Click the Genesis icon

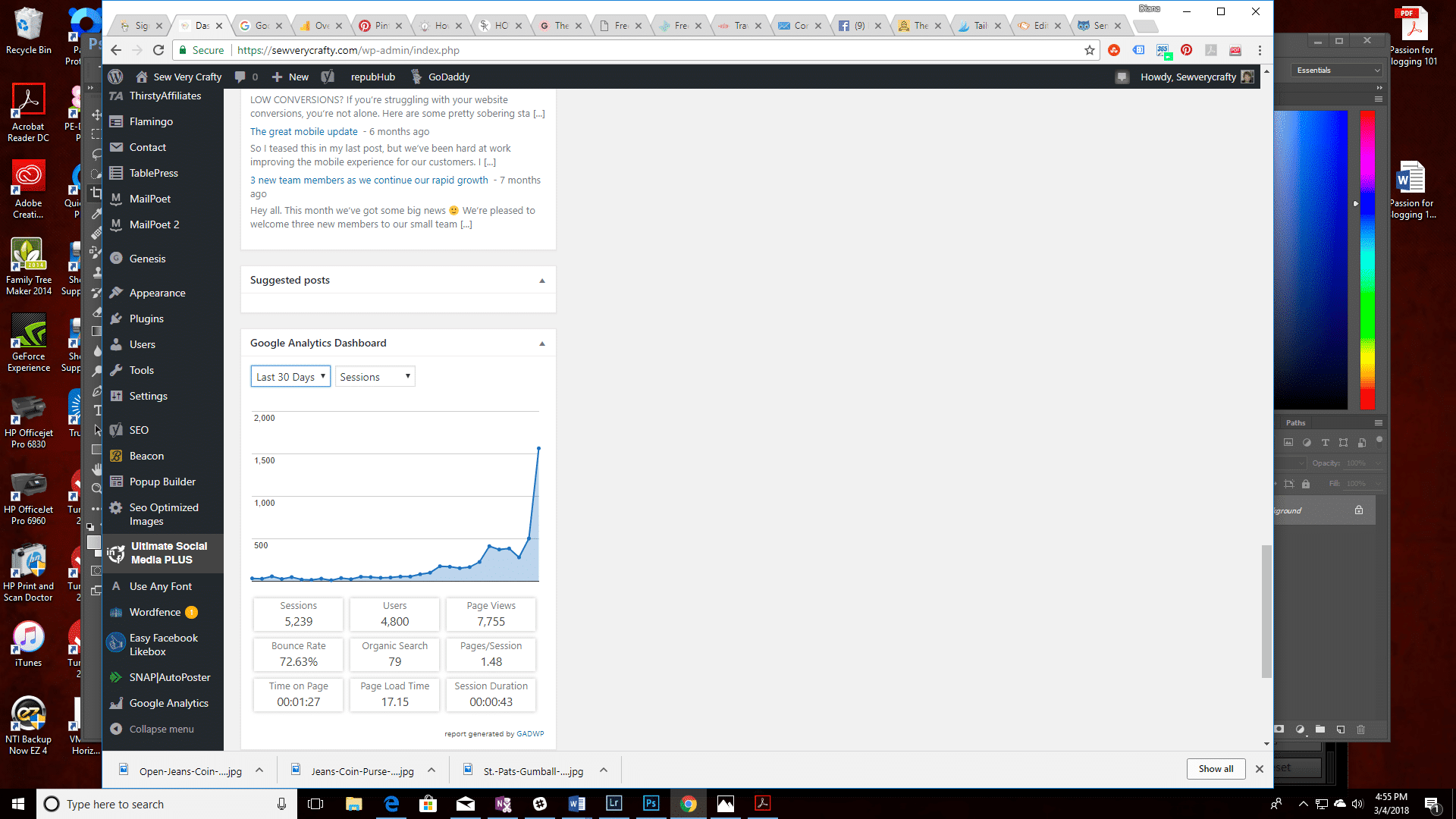[116, 259]
